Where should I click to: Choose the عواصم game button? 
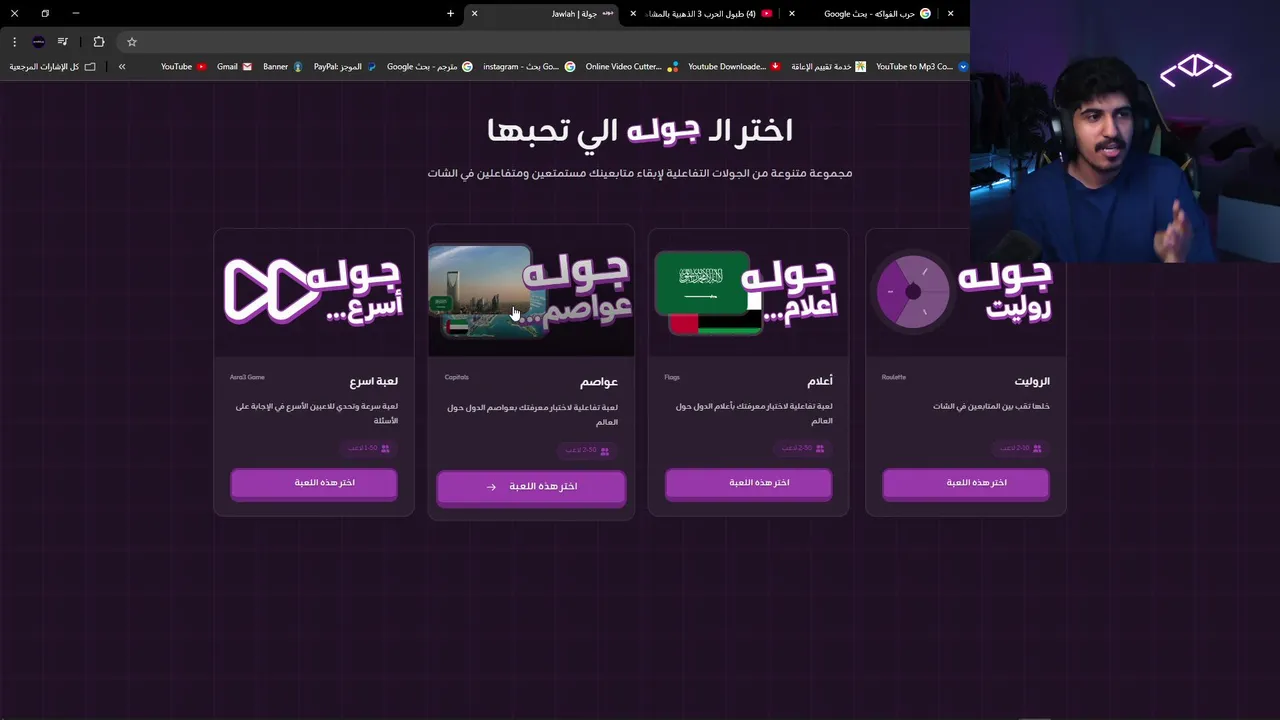tap(531, 487)
